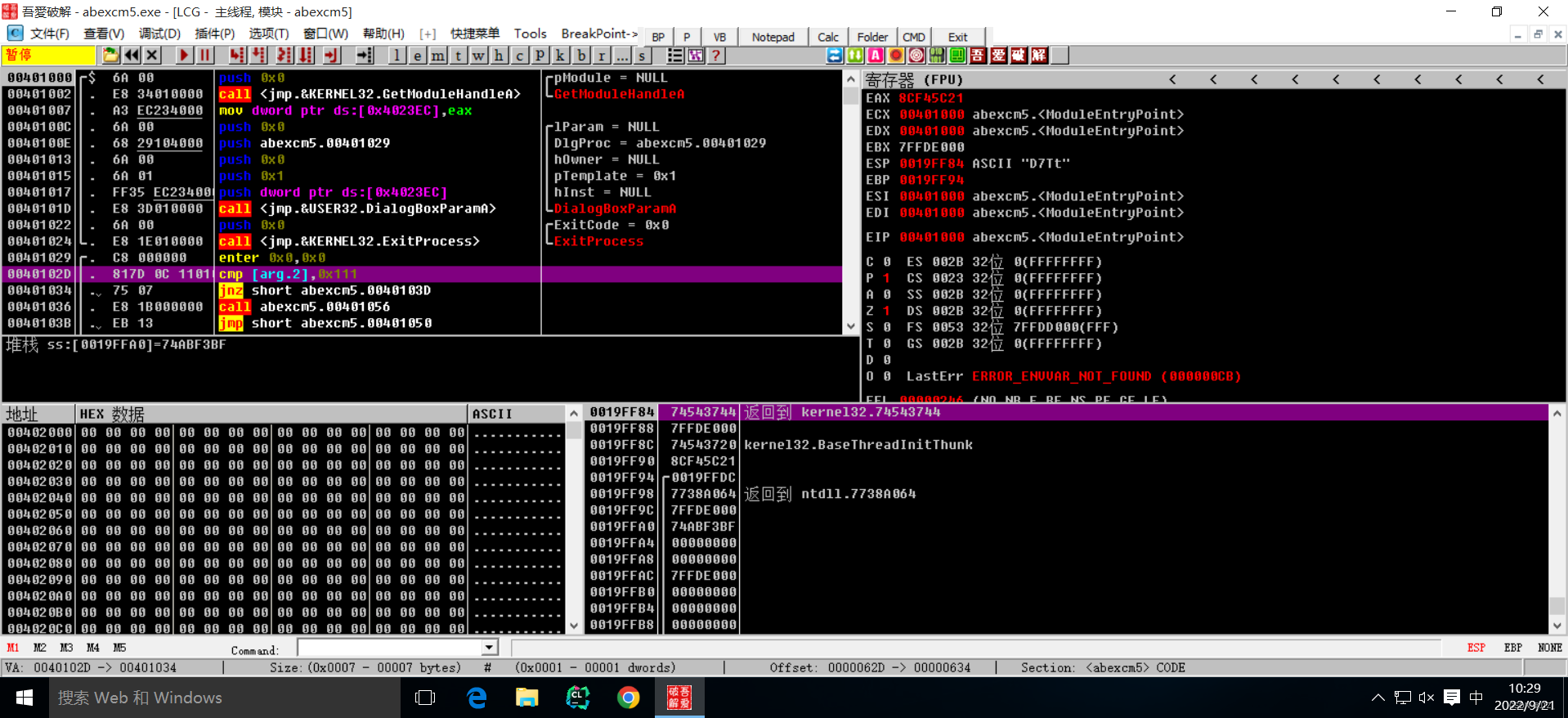Open the BreakPoint-> dropdown menu
Image resolution: width=1568 pixels, height=718 pixels.
tap(599, 34)
